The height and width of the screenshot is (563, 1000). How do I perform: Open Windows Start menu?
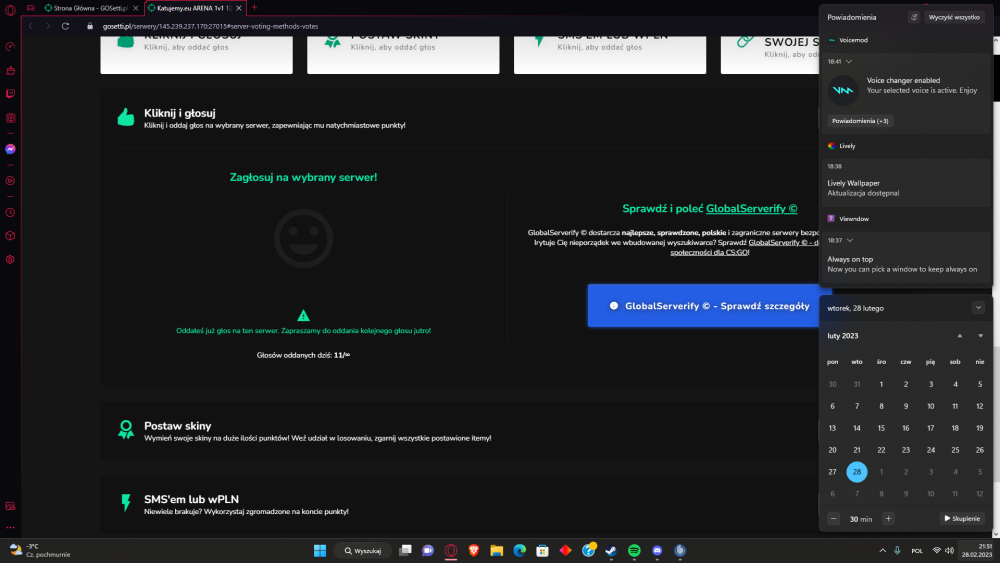pyautogui.click(x=320, y=550)
